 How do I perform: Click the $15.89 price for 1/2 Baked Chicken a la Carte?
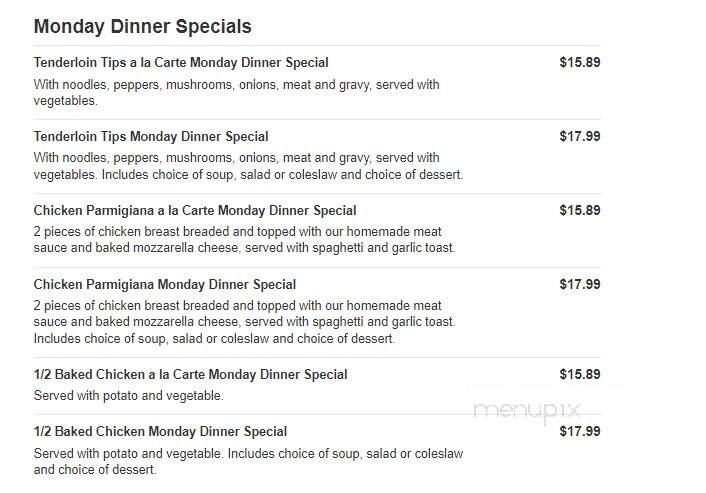tap(580, 374)
